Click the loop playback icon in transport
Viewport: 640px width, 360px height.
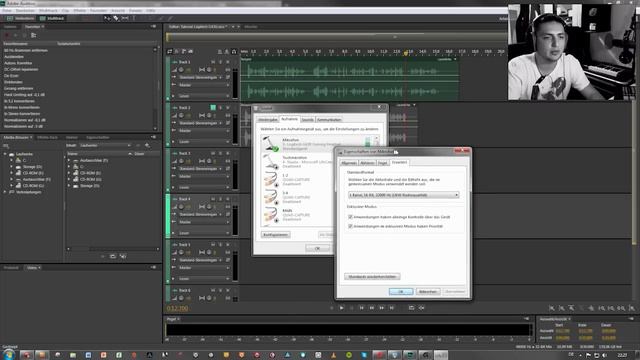pos(411,308)
